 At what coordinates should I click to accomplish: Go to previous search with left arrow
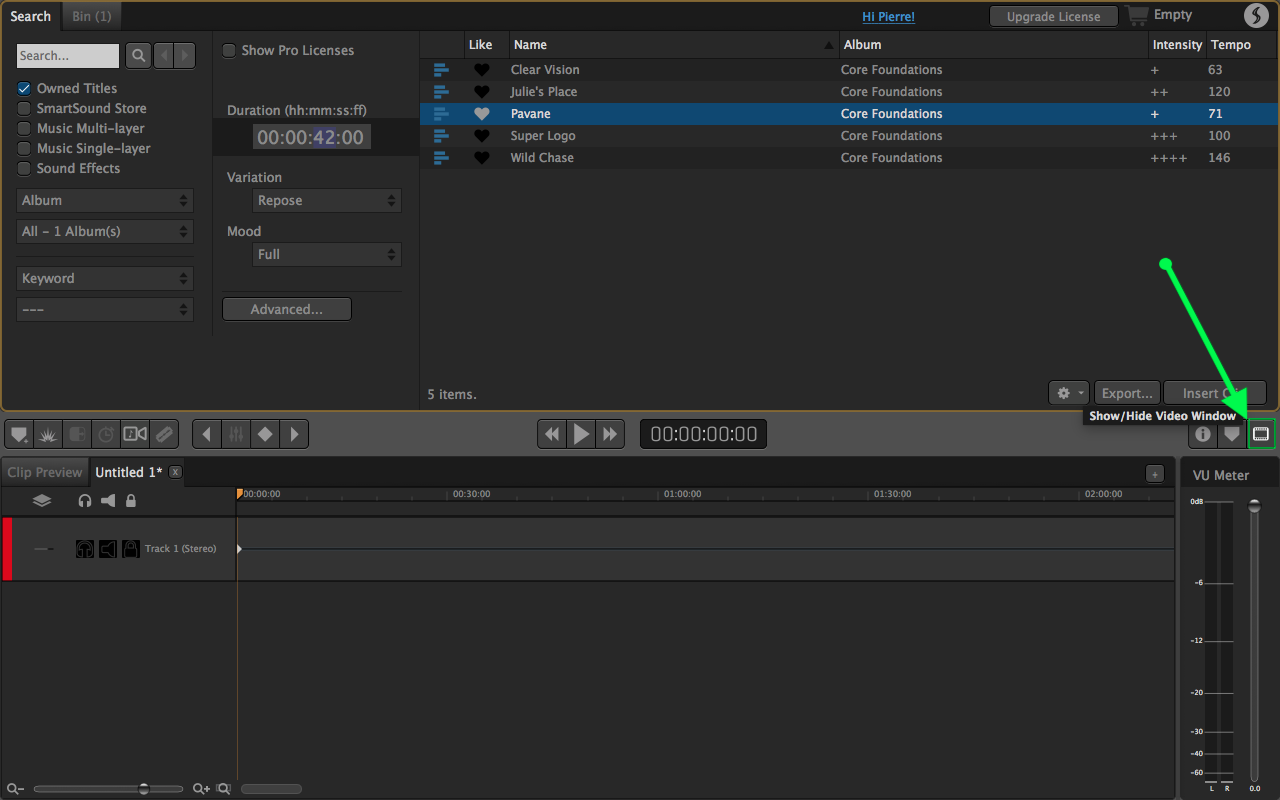tap(163, 55)
